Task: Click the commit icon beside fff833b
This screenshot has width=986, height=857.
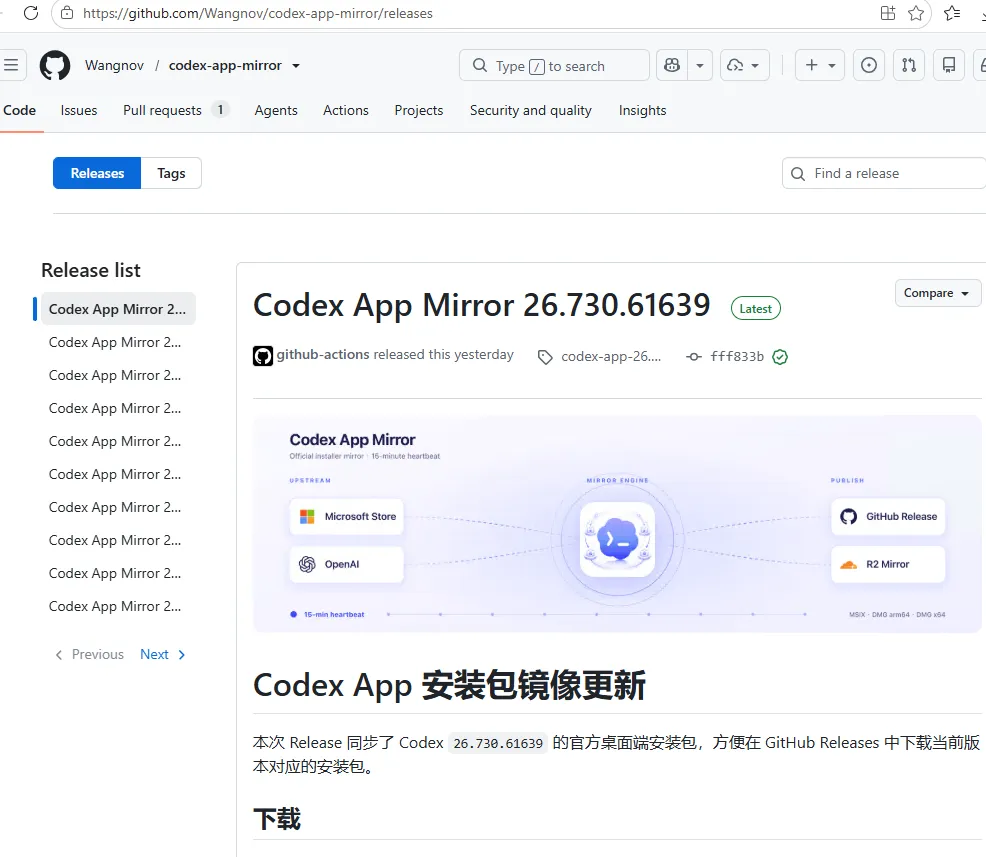Action: pos(694,357)
